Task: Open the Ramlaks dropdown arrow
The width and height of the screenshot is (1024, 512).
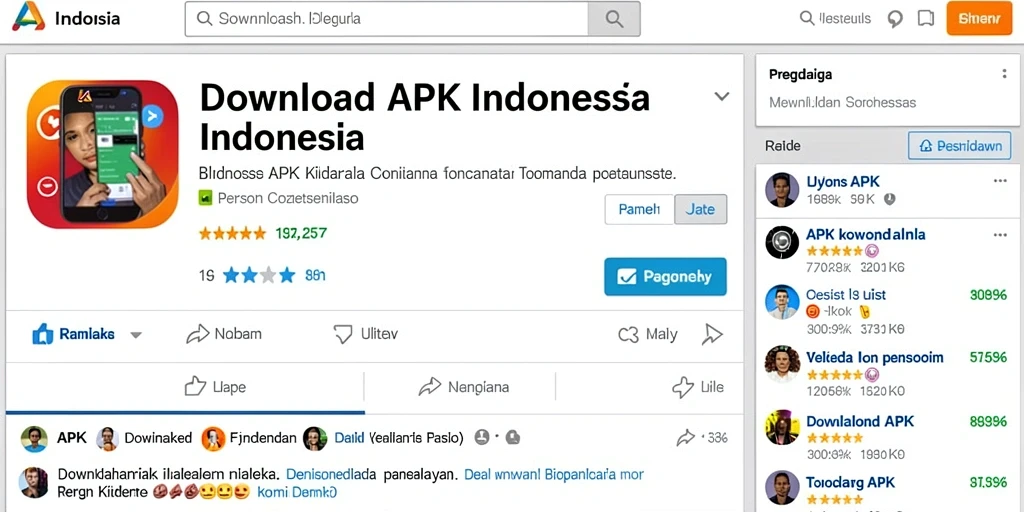Action: click(x=136, y=335)
